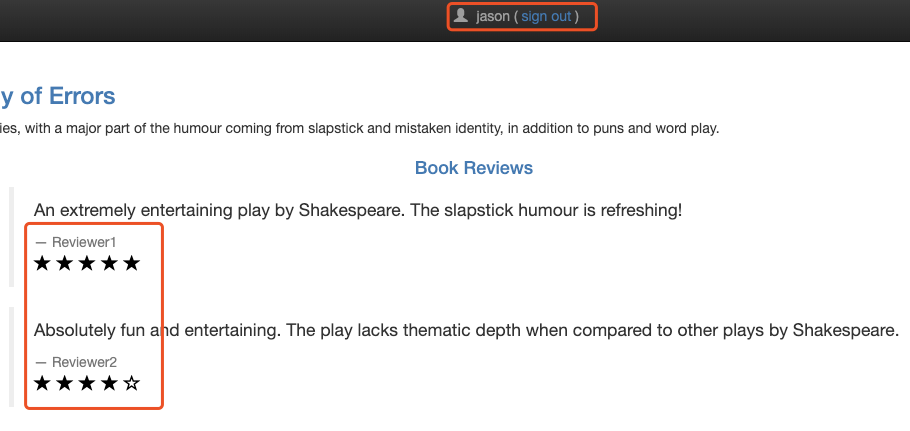Click Reviewer2's fourth filled star
This screenshot has height=431, width=910.
coord(109,383)
